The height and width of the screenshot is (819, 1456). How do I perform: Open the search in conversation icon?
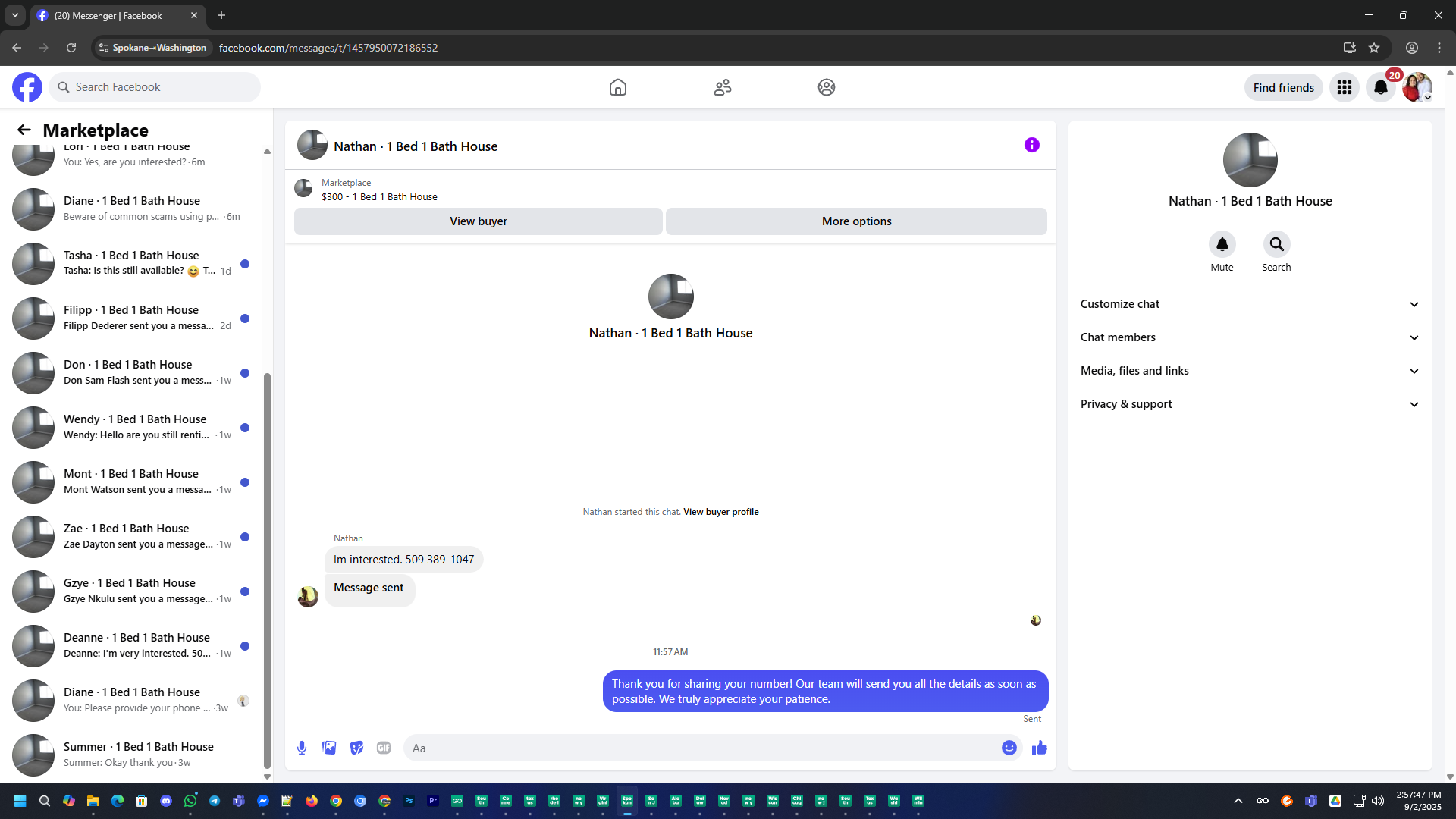pyautogui.click(x=1276, y=244)
